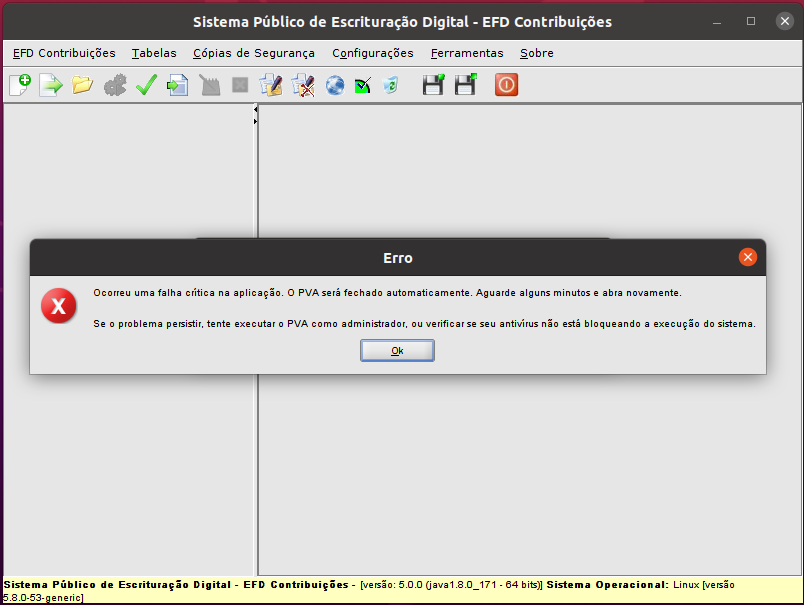The height and width of the screenshot is (605, 804).
Task: Open the Tabelas menu
Action: tap(154, 53)
